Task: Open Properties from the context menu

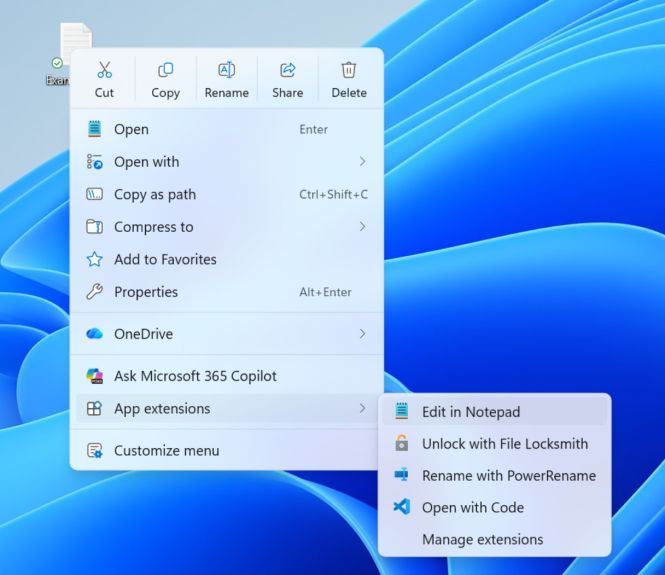Action: [227, 292]
